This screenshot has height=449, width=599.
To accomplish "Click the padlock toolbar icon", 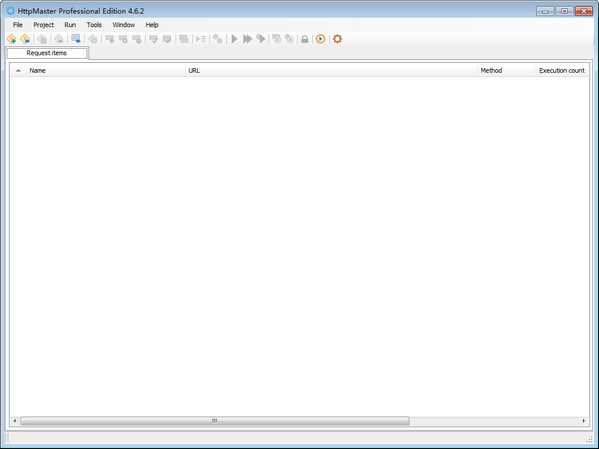I will click(304, 39).
